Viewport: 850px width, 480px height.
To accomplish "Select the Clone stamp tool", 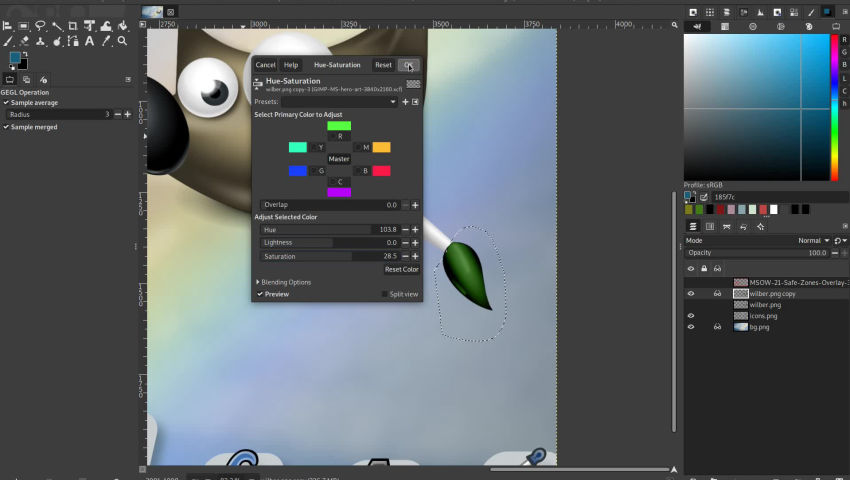I will (x=40, y=41).
